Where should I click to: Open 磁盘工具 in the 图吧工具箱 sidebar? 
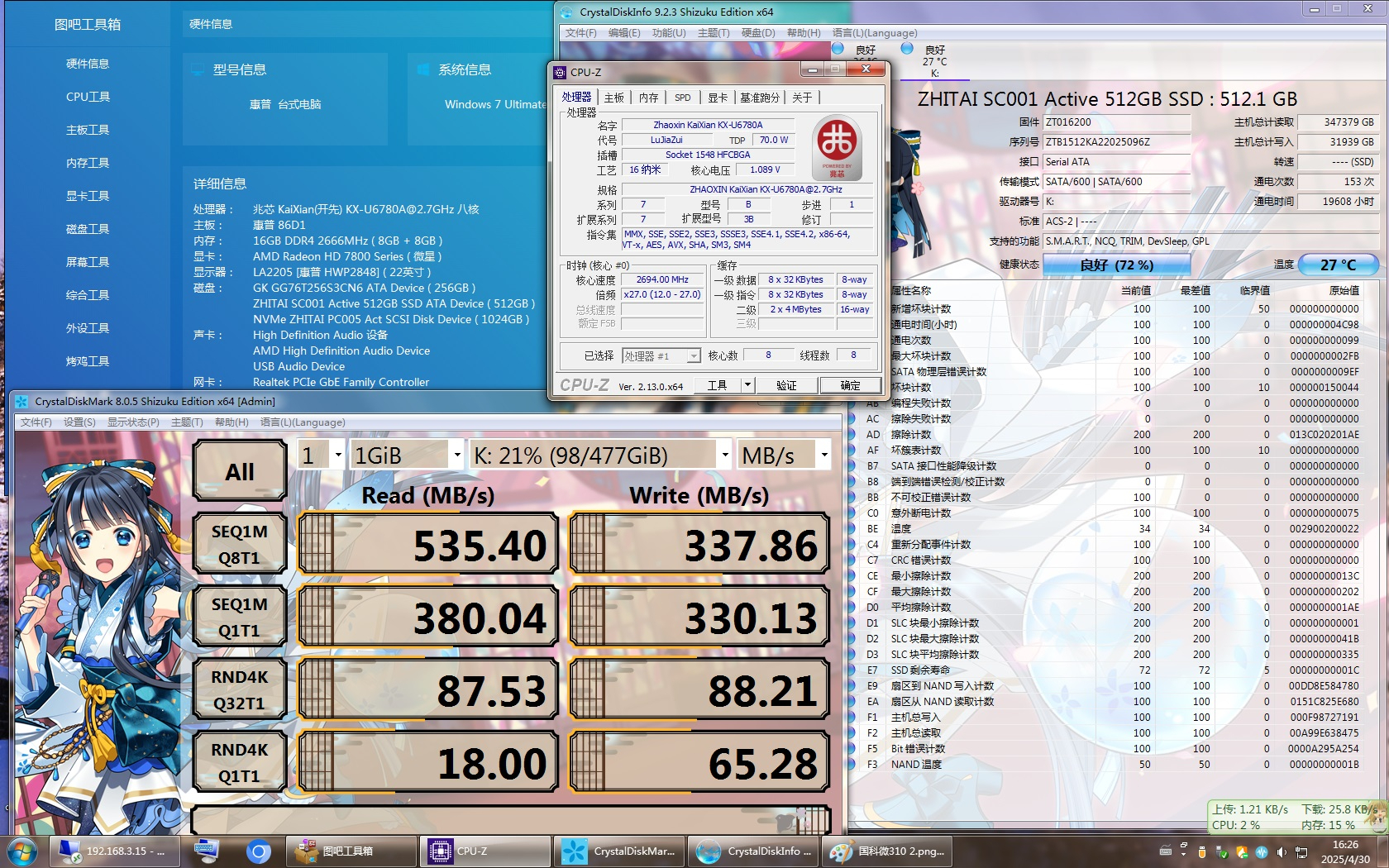point(88,229)
